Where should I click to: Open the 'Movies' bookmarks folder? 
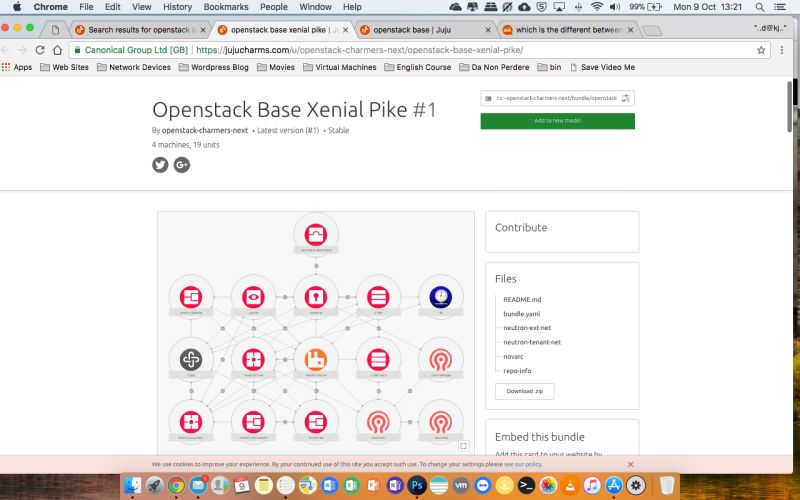point(276,67)
